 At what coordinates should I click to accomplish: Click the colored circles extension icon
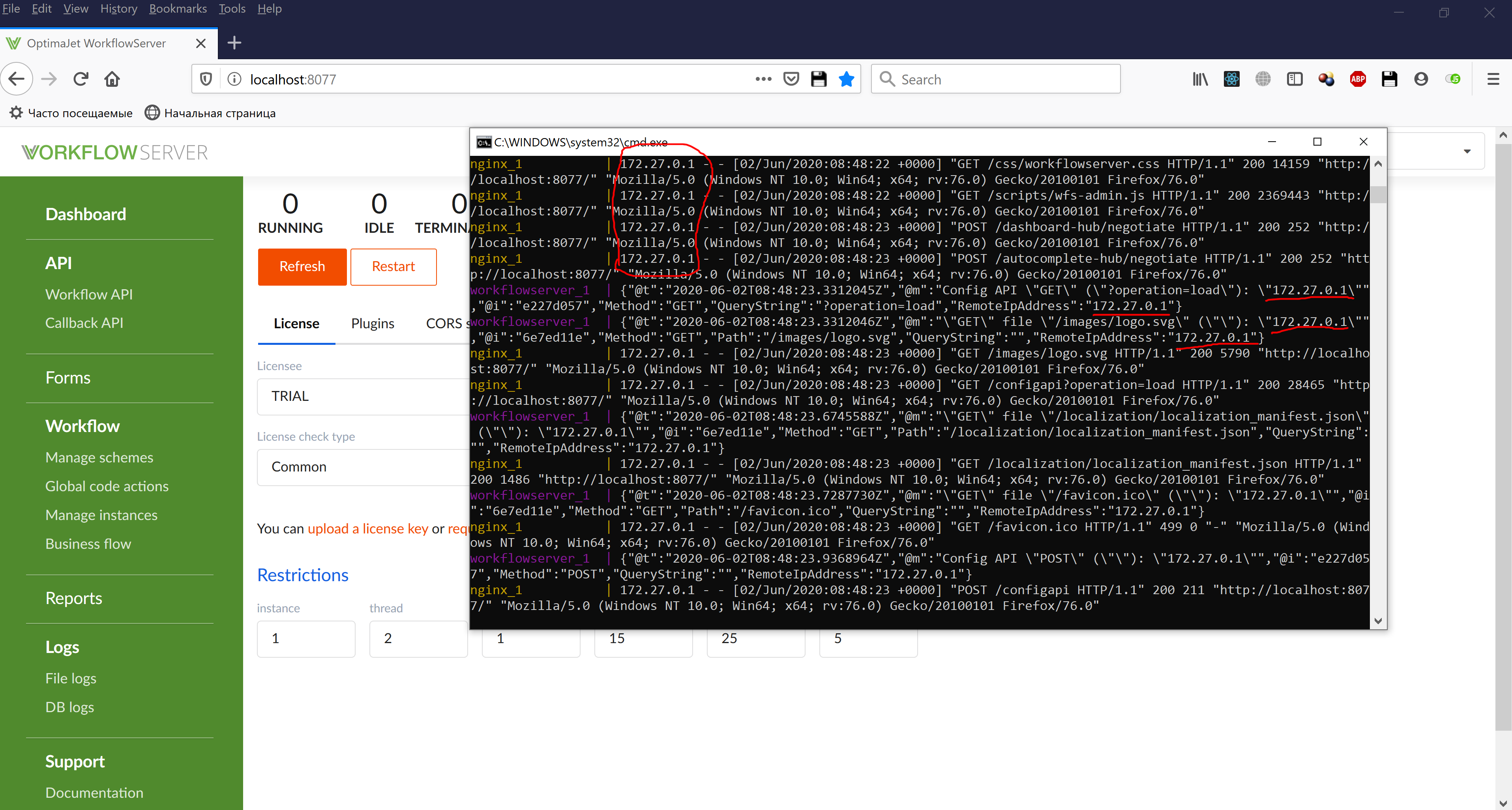(x=1326, y=79)
